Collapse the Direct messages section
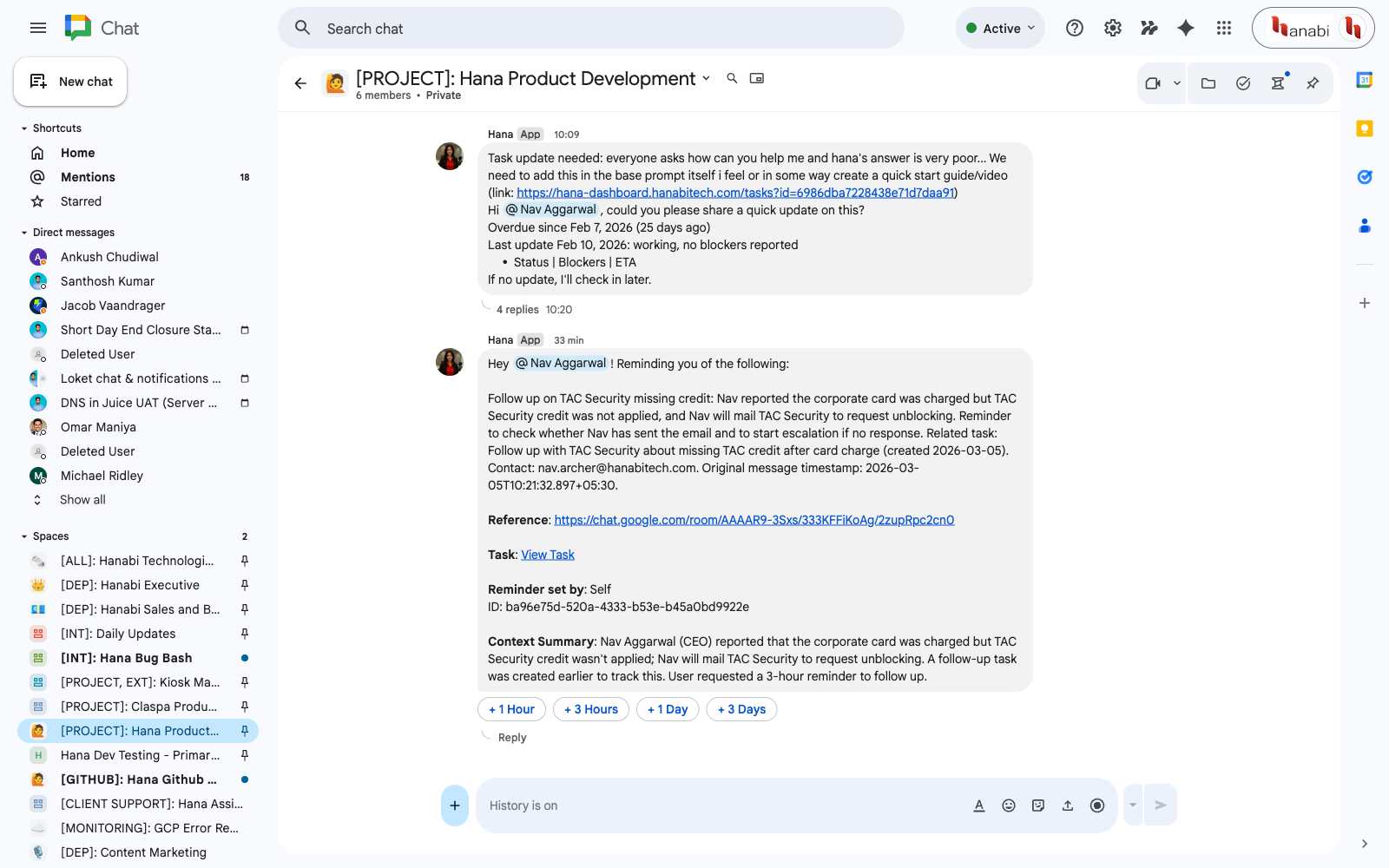Screen dimensions: 1389x868 point(24,233)
